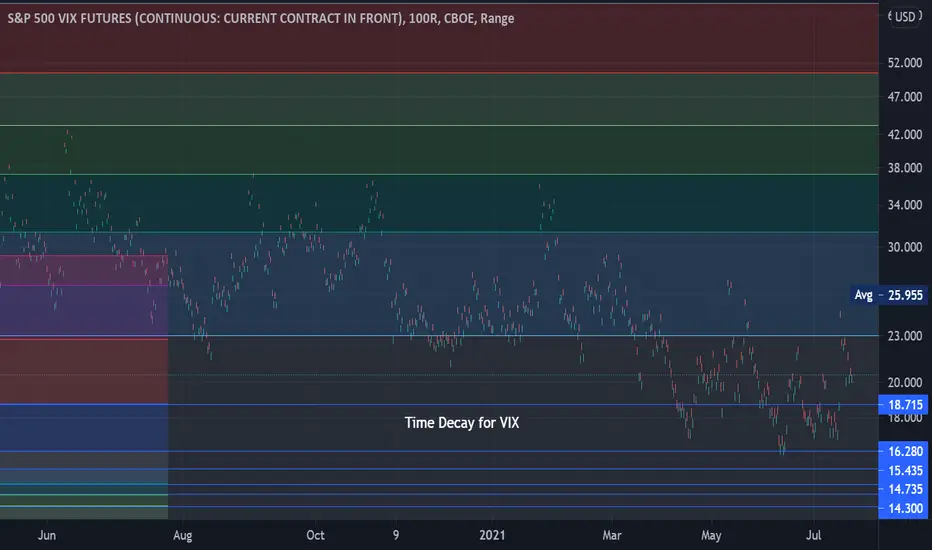
Task: Click the 14.735 price level label
Action: tap(905, 489)
